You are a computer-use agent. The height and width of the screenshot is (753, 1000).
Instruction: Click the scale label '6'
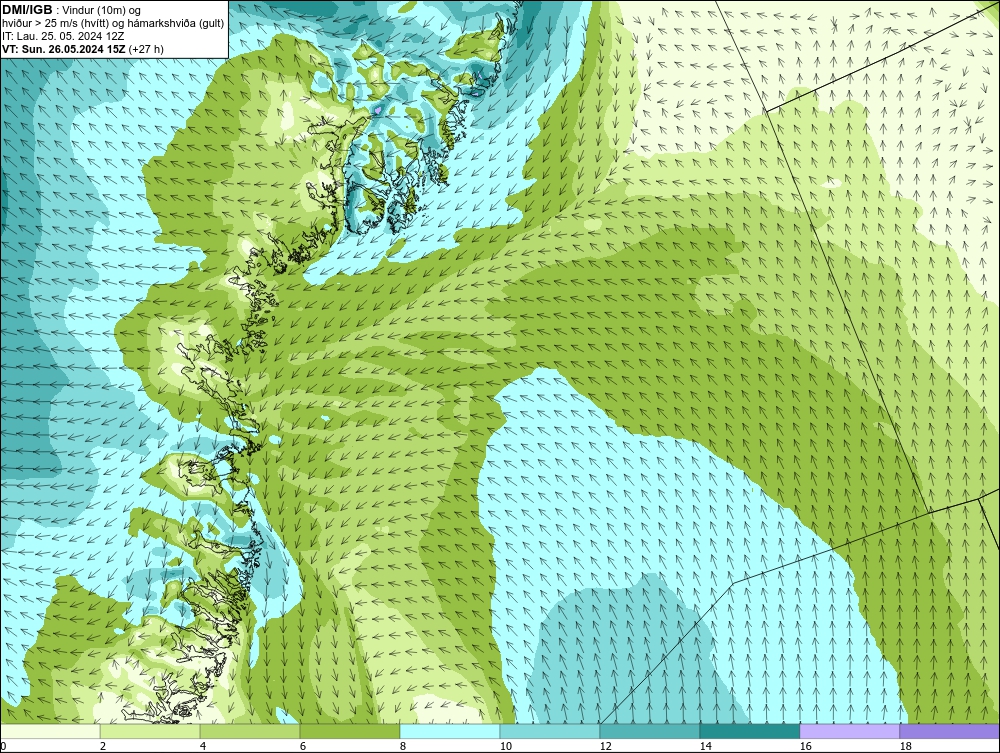(302, 746)
